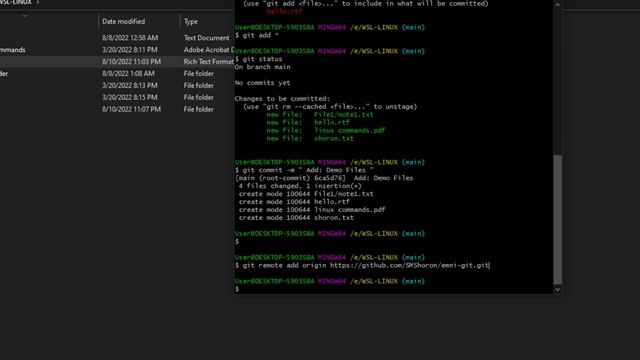Click 'create mode 100644 shoron.txt' line

[296, 218]
